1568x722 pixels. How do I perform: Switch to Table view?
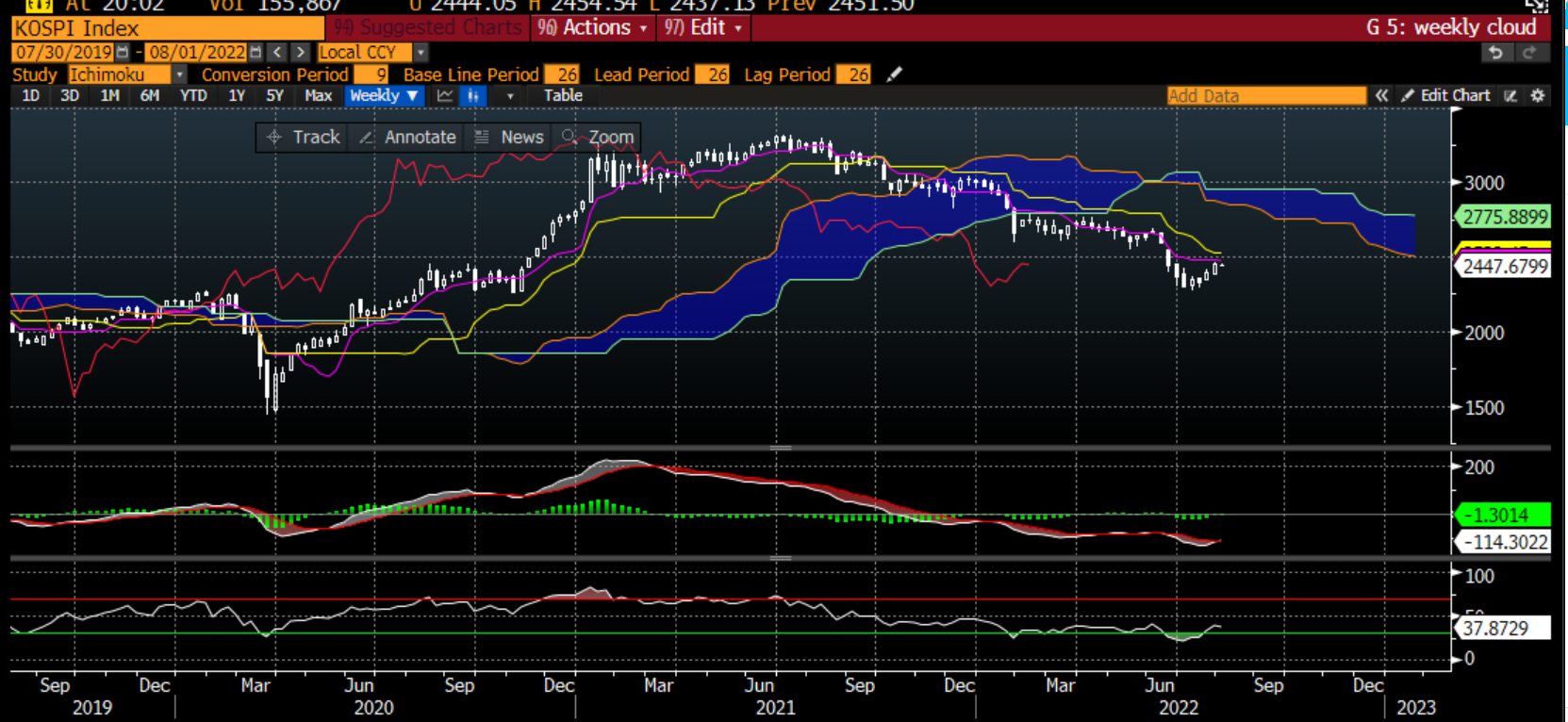click(563, 95)
